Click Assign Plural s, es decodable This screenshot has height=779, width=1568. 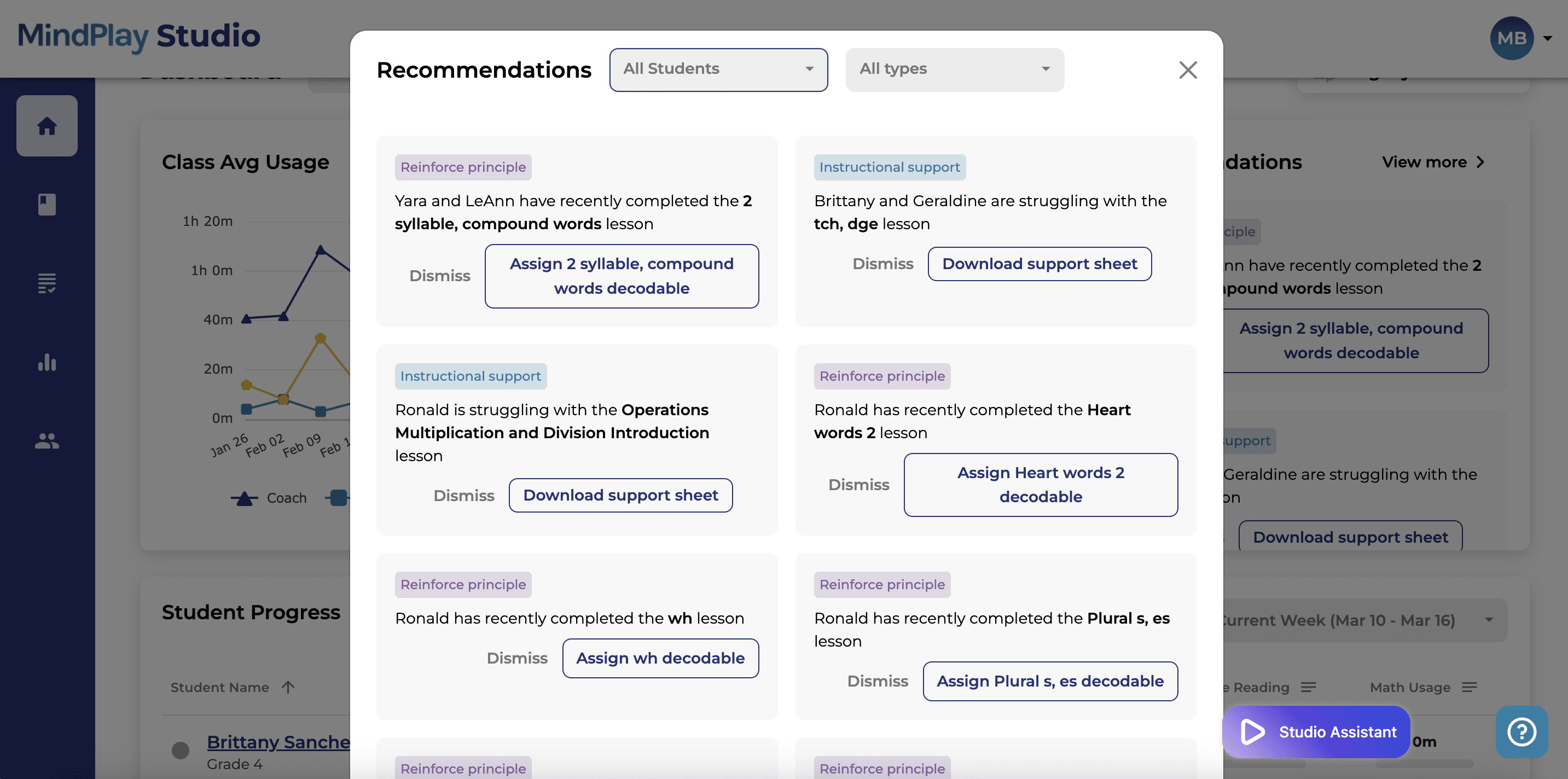click(x=1050, y=681)
